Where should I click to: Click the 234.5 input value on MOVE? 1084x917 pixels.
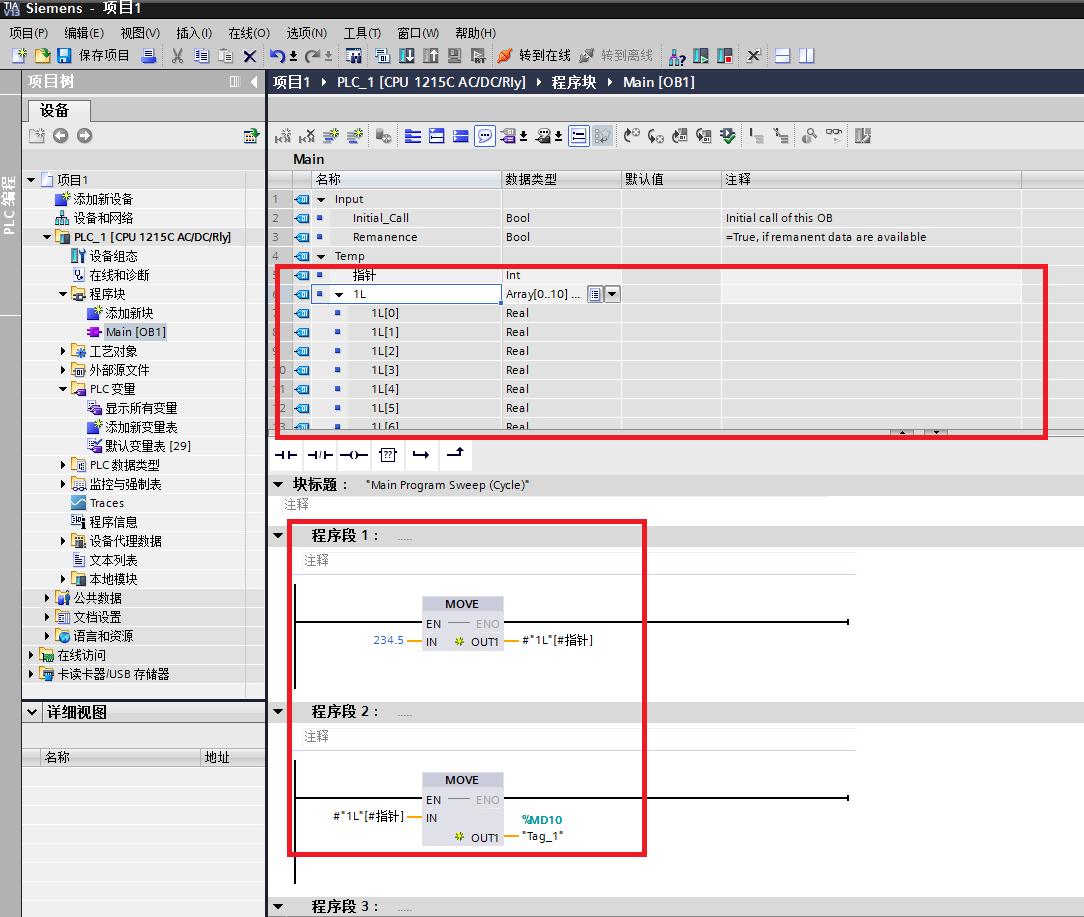(389, 640)
